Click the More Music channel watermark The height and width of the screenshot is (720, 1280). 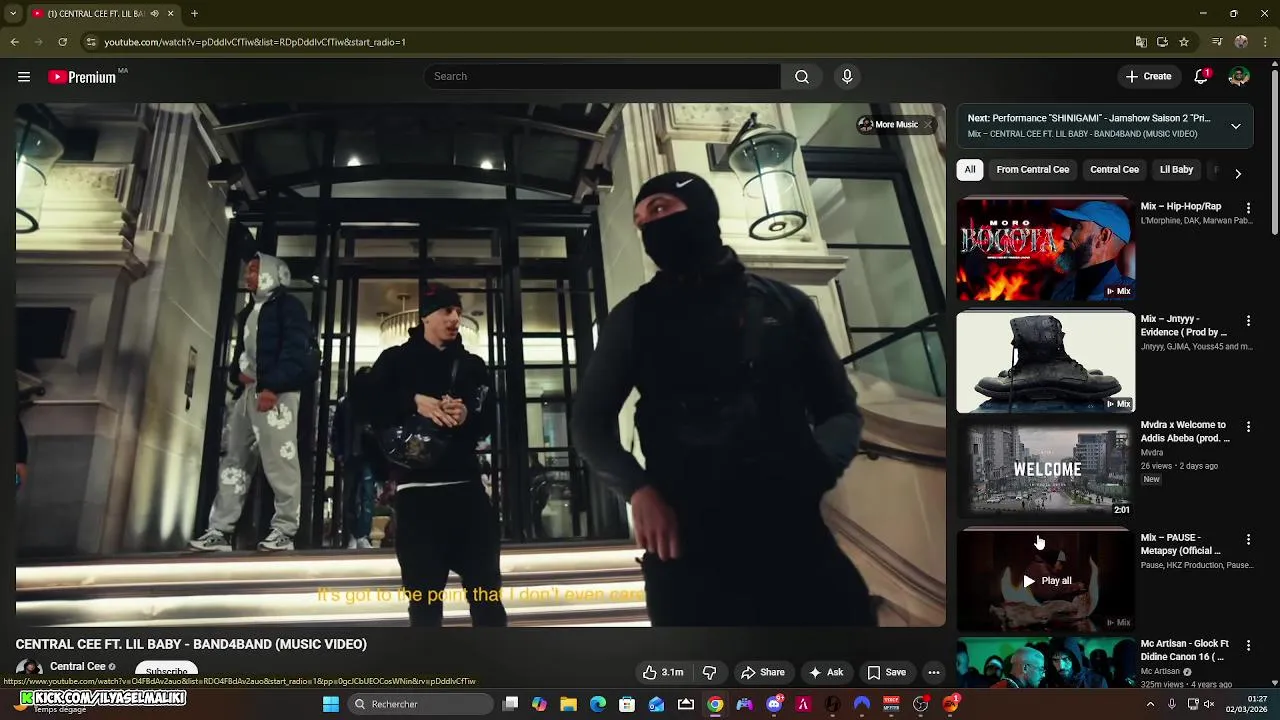point(888,125)
